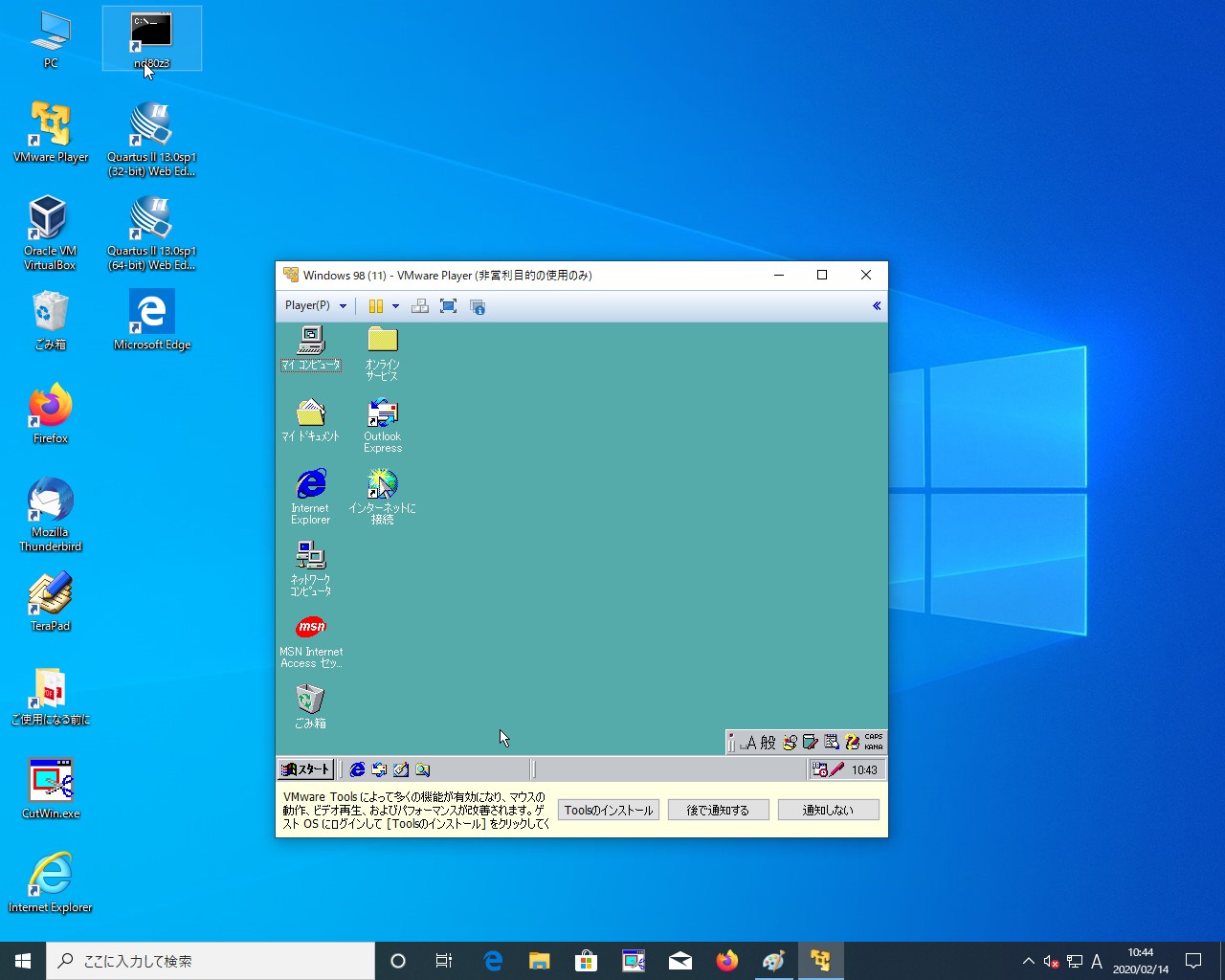Click the IME pen tray icon in Windows 98
Viewport: 1225px width, 980px height.
837,769
